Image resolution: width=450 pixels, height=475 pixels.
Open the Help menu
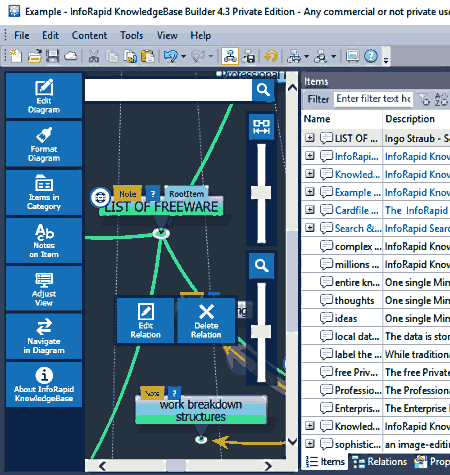pos(201,35)
